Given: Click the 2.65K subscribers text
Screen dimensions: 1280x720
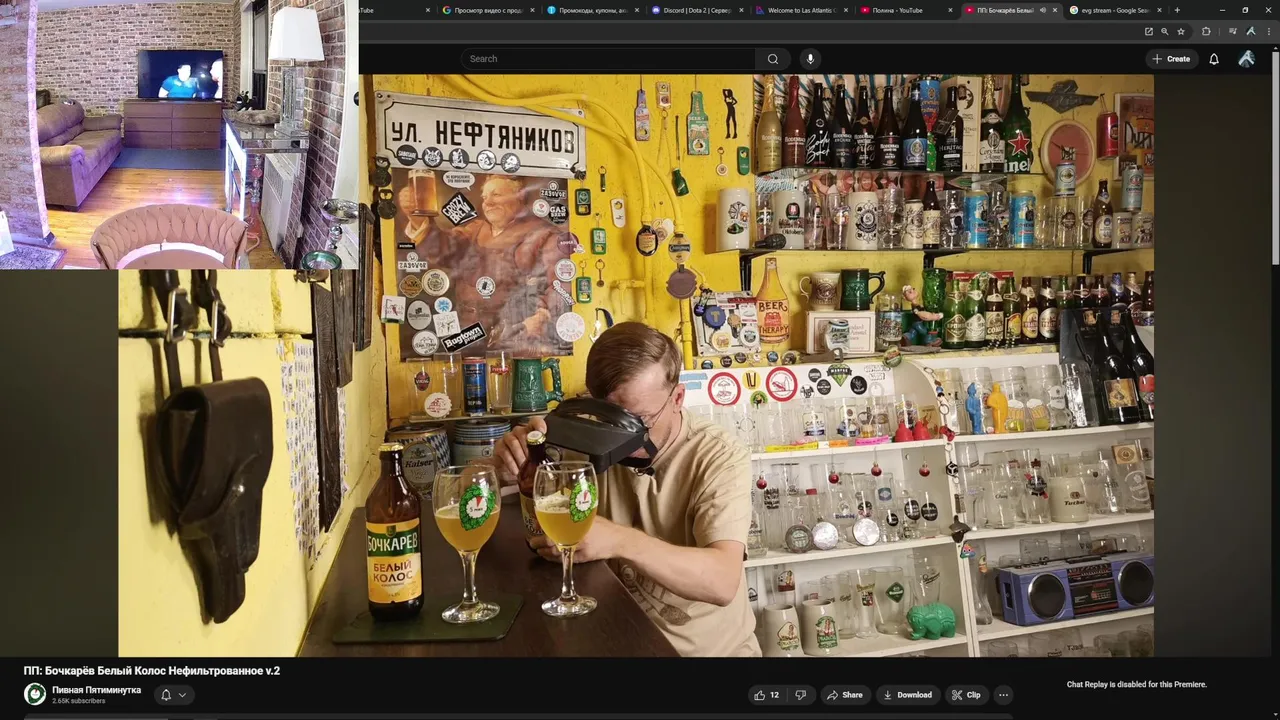Looking at the screenshot, I should 79,701.
